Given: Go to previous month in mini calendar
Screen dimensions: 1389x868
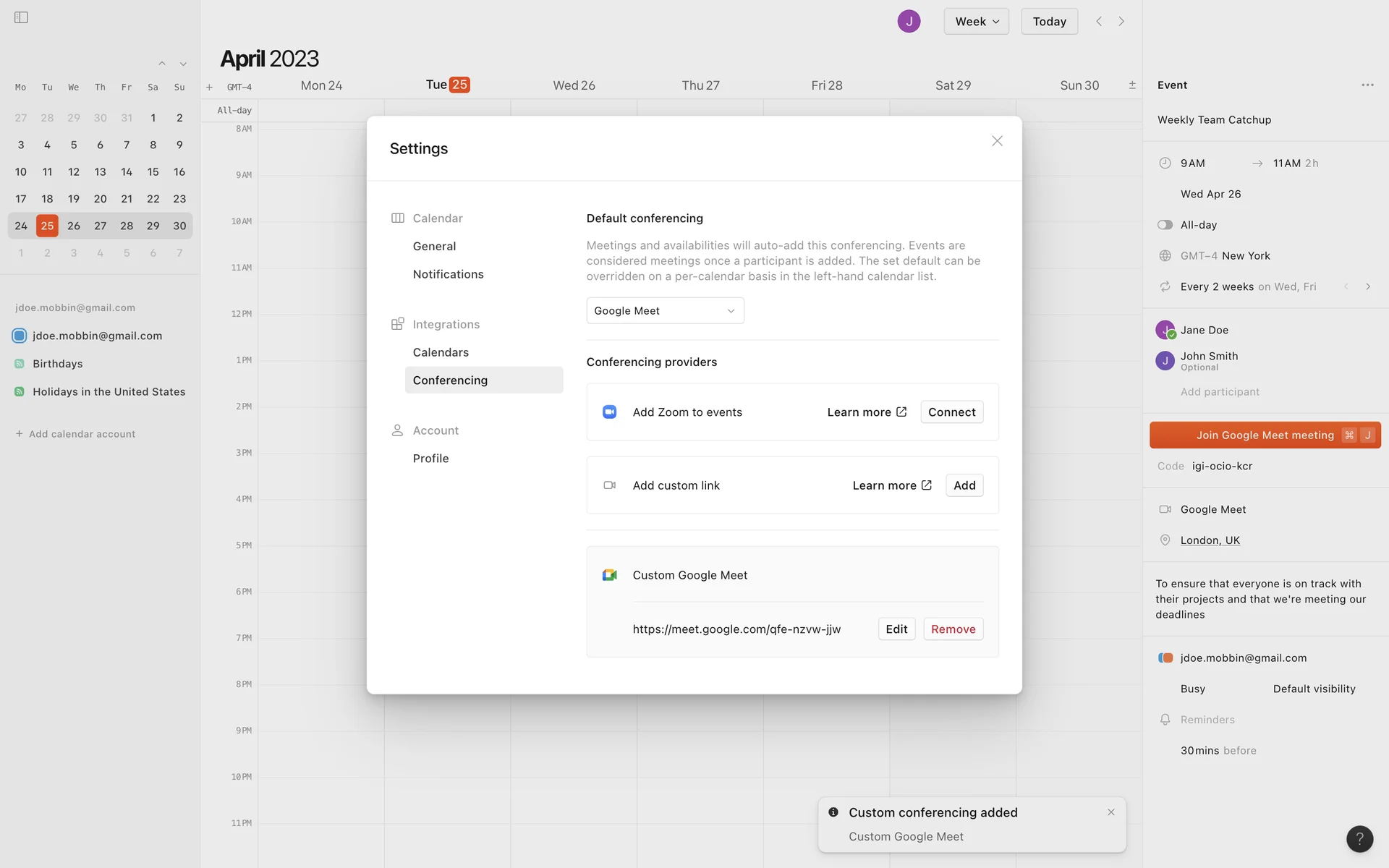Looking at the screenshot, I should 162,64.
